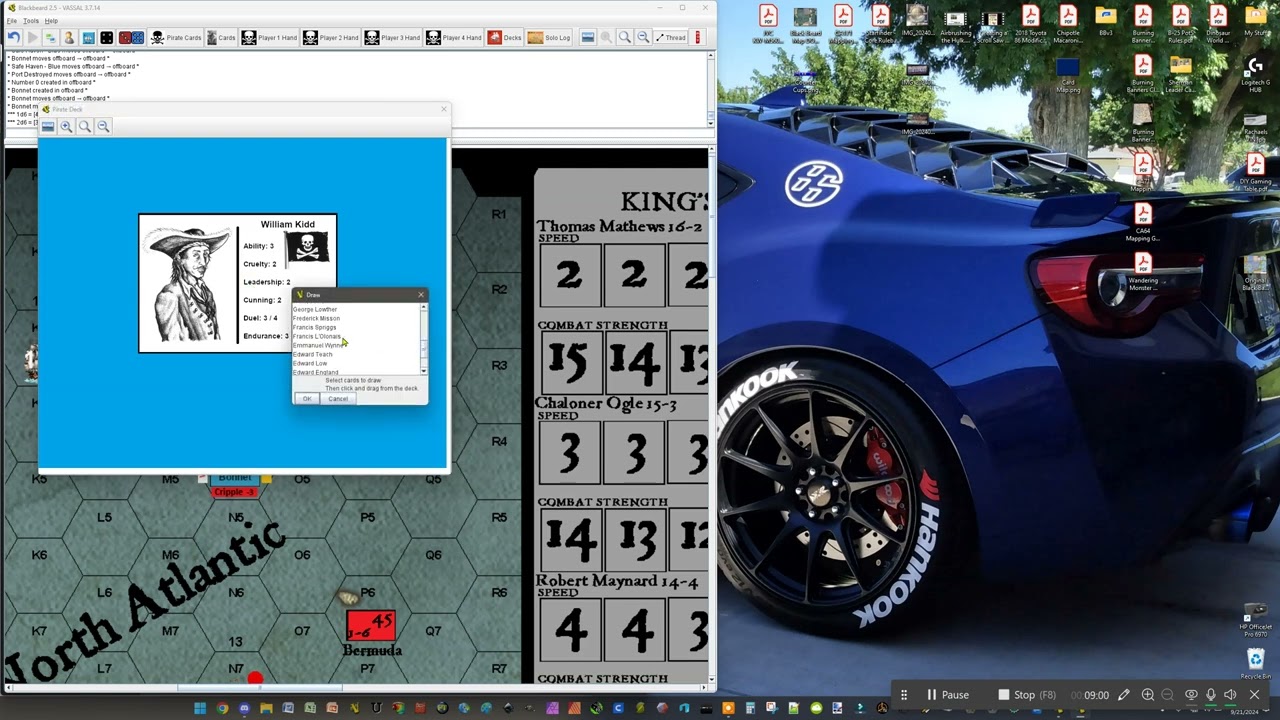Open the Pirate Cards window
1280x720 pixels.
(176, 38)
